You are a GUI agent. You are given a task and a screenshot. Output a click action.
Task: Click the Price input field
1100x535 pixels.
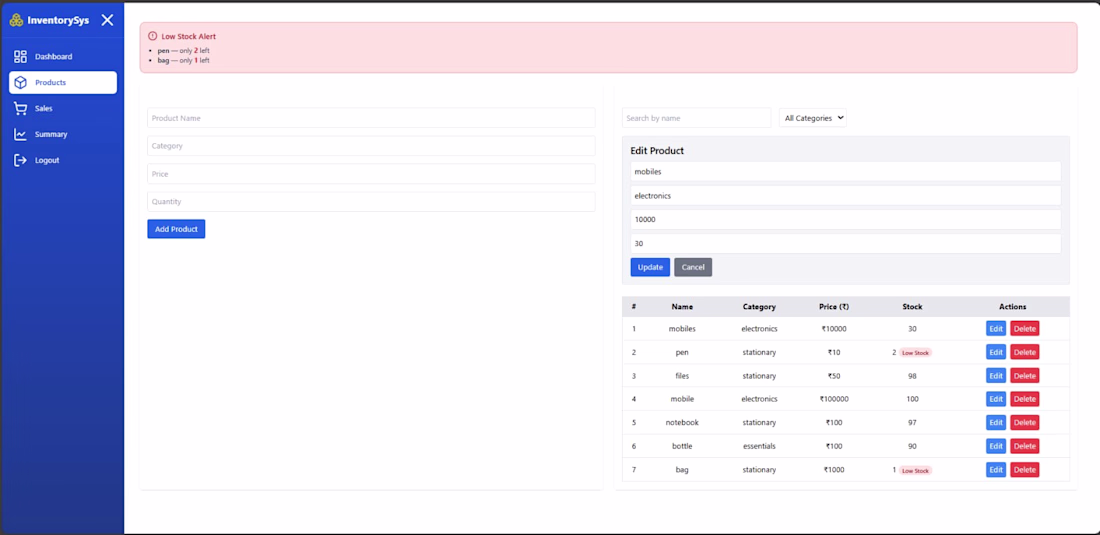371,174
